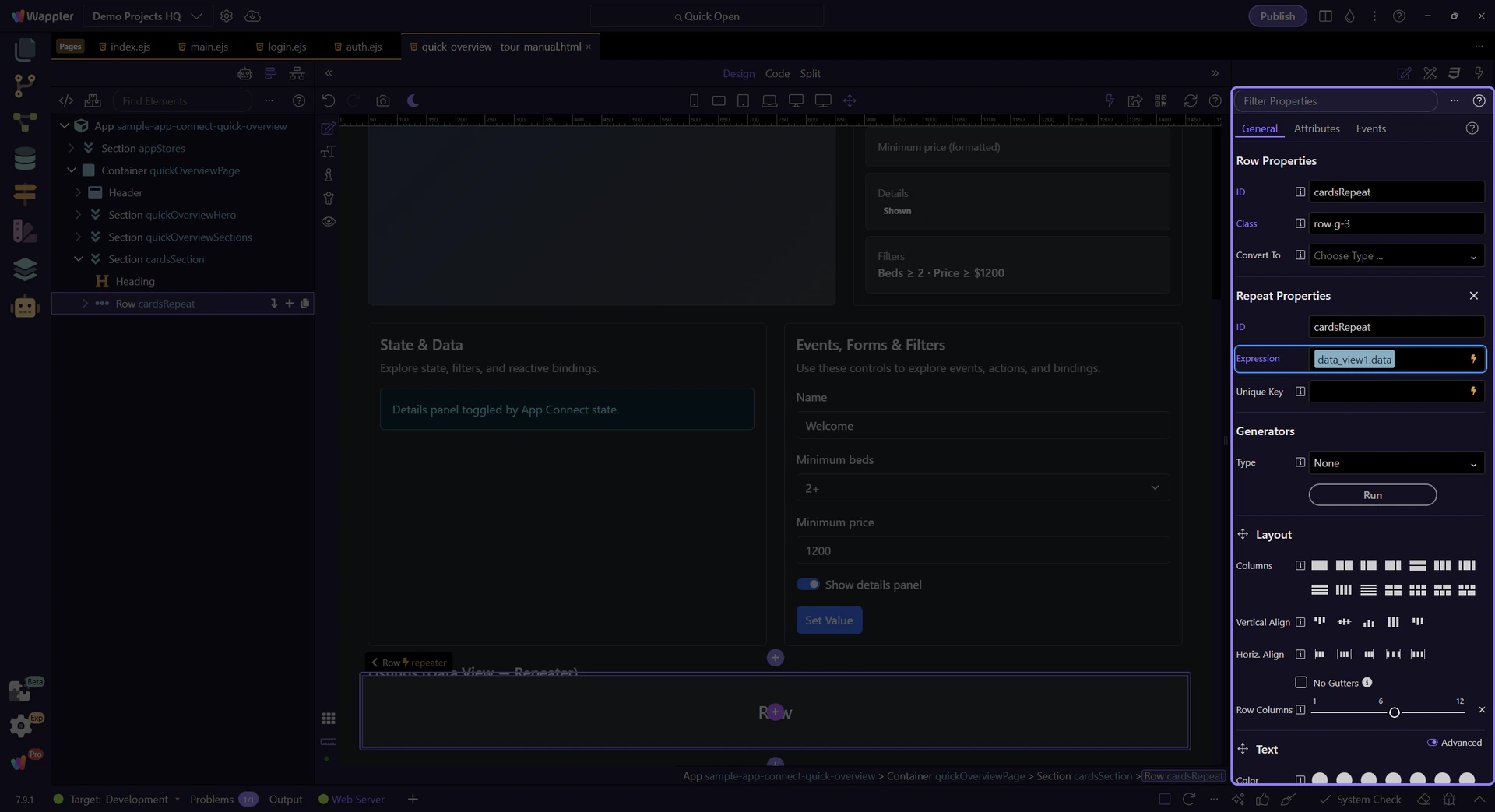Select the mobile phone viewport size icon
Viewport: 1495px width, 812px height.
[x=694, y=100]
